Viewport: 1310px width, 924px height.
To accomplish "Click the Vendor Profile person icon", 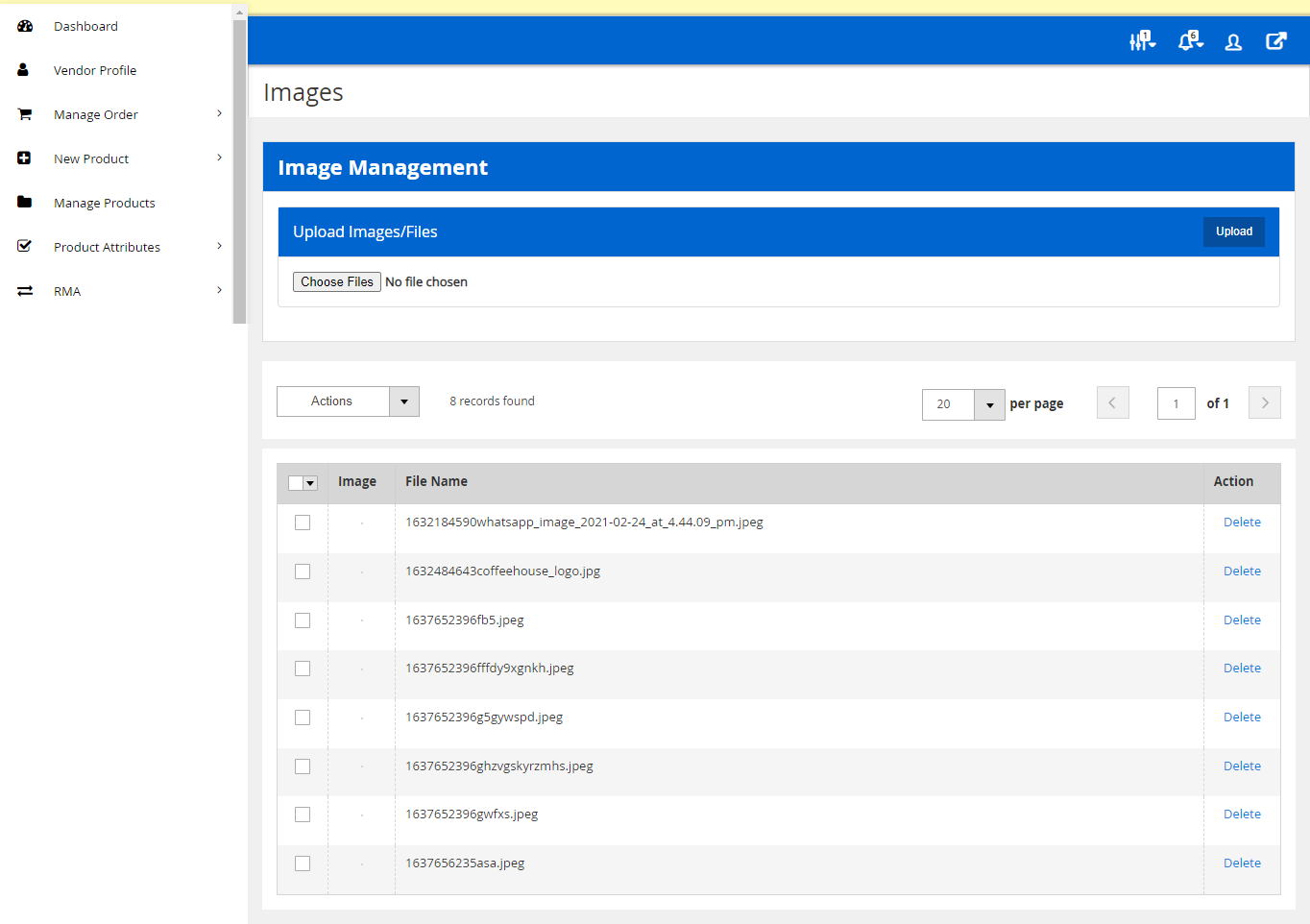I will (x=23, y=70).
